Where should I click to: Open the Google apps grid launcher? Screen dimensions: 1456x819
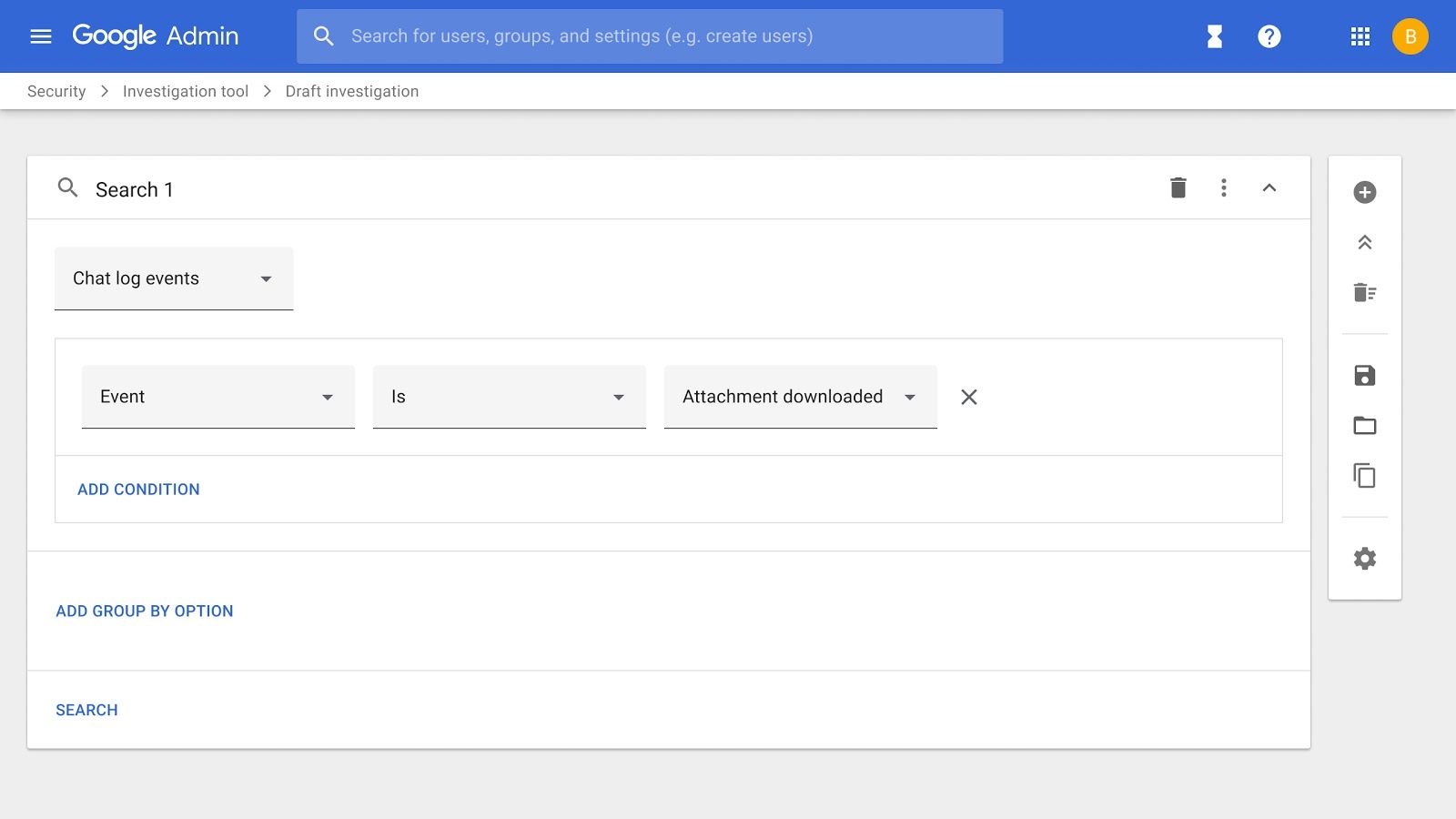click(x=1360, y=36)
